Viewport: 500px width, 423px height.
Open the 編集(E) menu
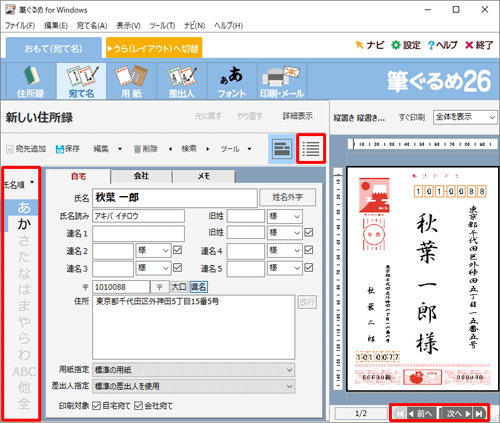coord(56,26)
